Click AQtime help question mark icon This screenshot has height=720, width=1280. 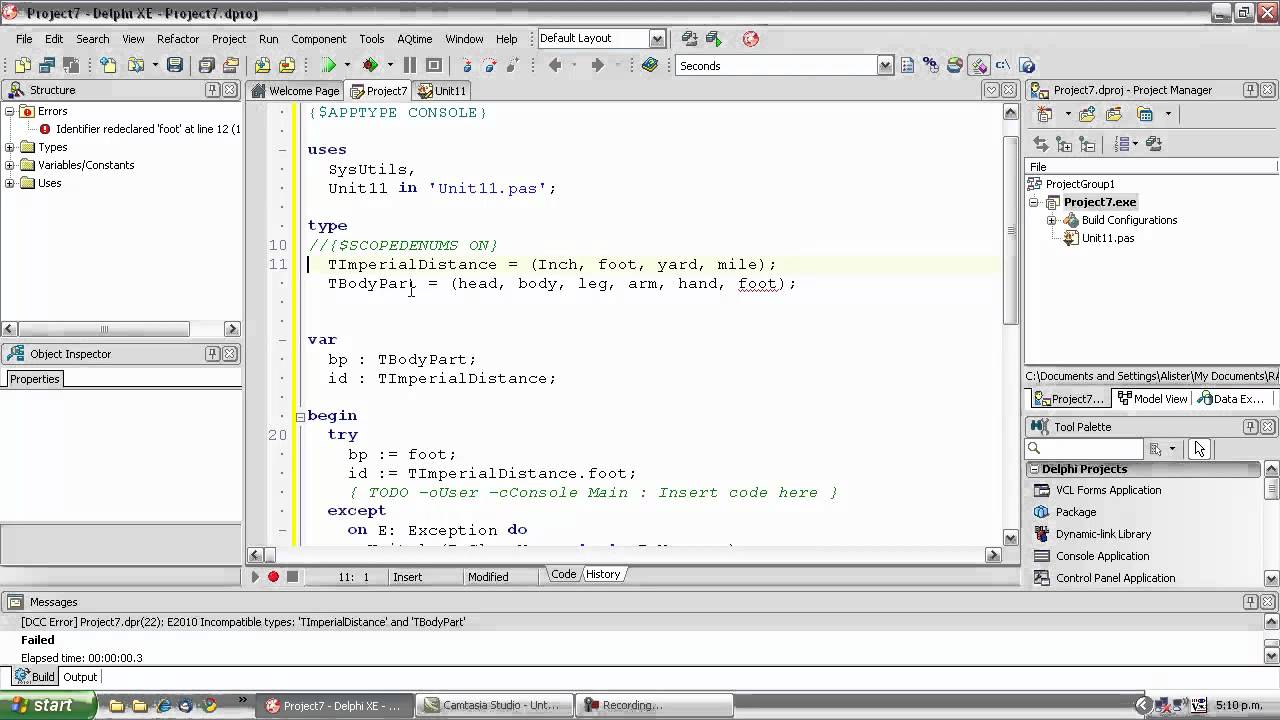coord(1027,66)
